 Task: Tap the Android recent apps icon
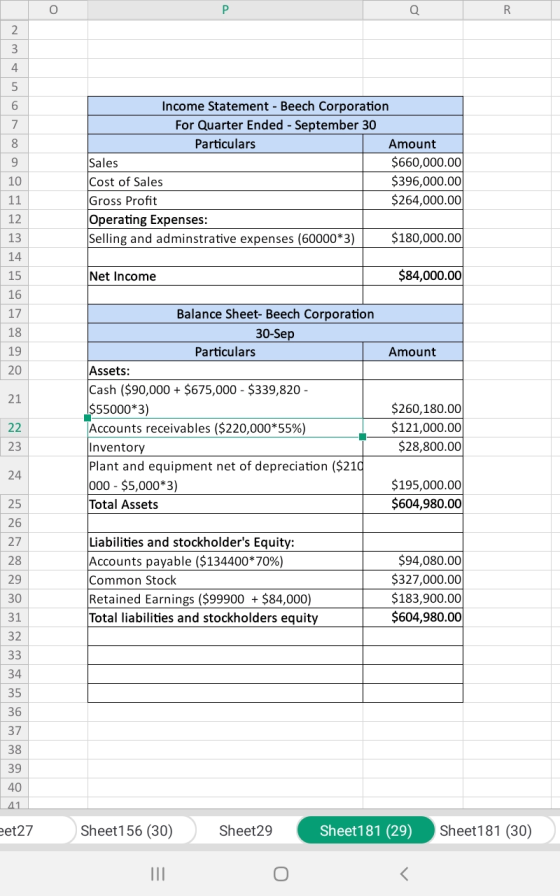pos(158,874)
